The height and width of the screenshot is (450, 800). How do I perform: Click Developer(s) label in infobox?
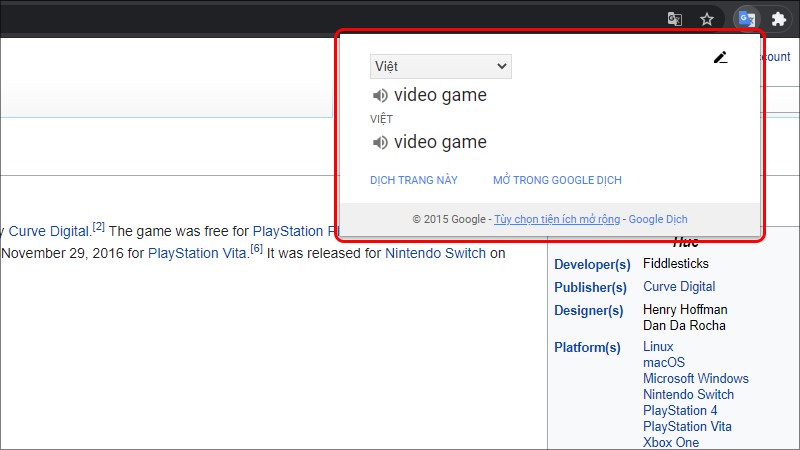[592, 264]
